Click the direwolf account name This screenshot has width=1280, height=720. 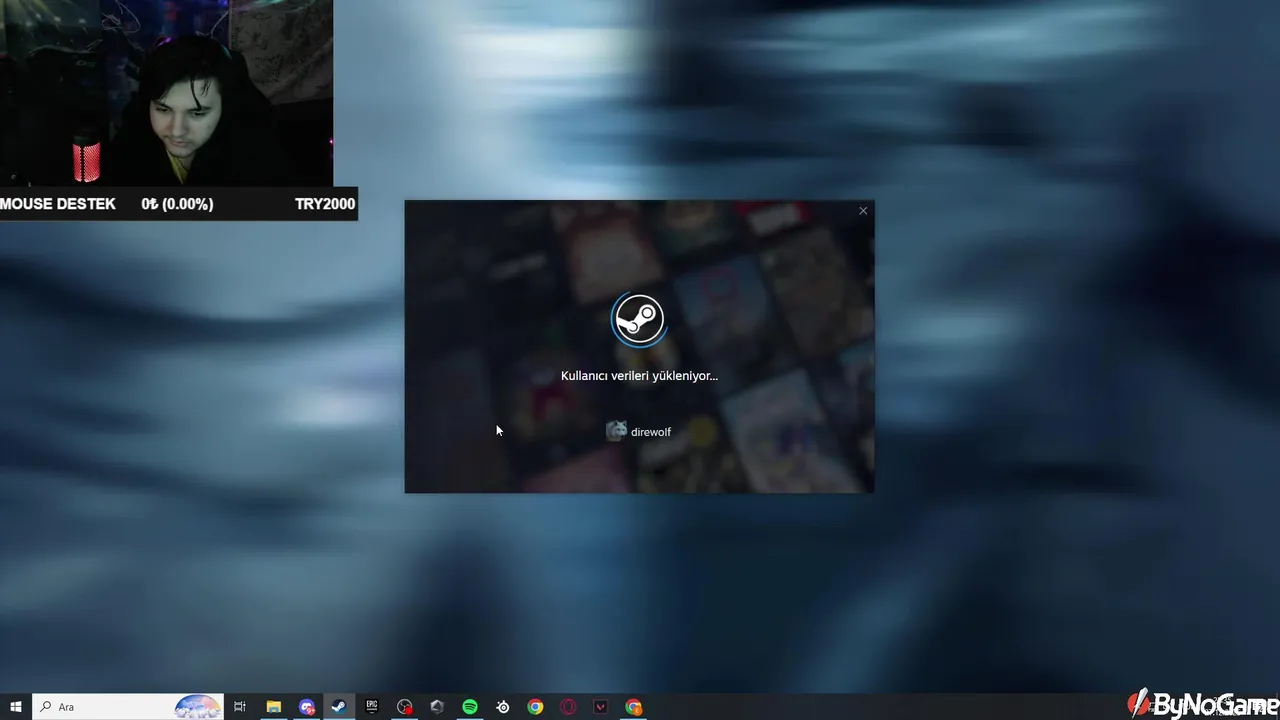point(651,432)
